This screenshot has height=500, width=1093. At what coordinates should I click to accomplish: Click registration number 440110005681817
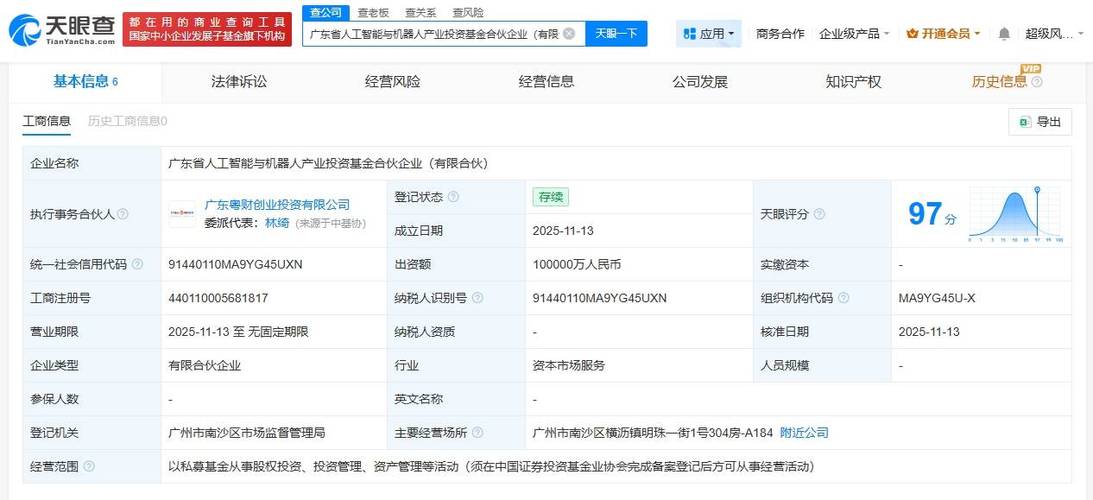pos(218,298)
